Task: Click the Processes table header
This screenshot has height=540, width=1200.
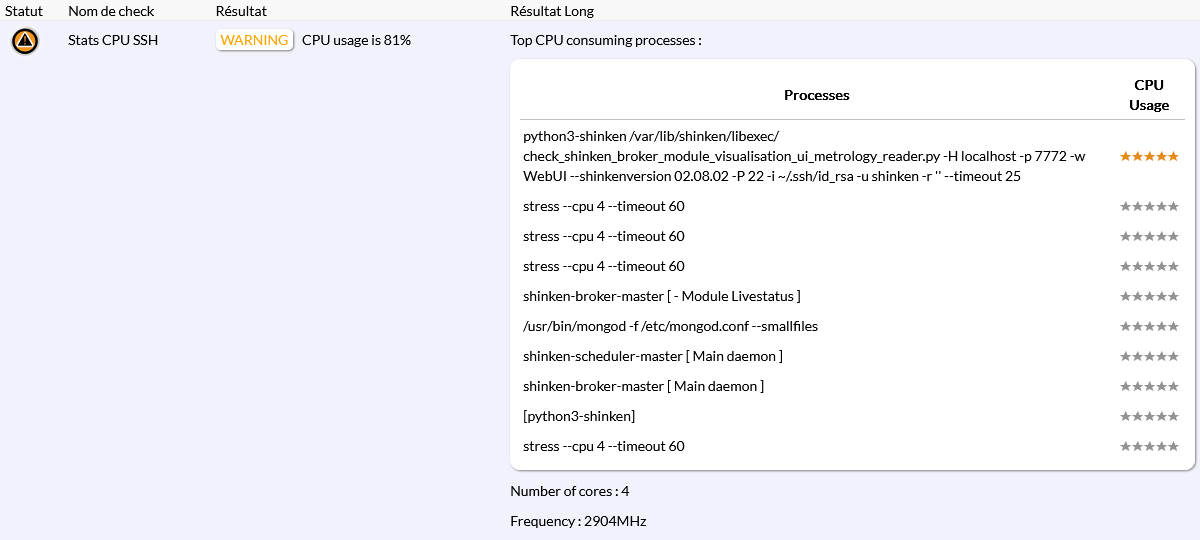Action: pos(816,95)
